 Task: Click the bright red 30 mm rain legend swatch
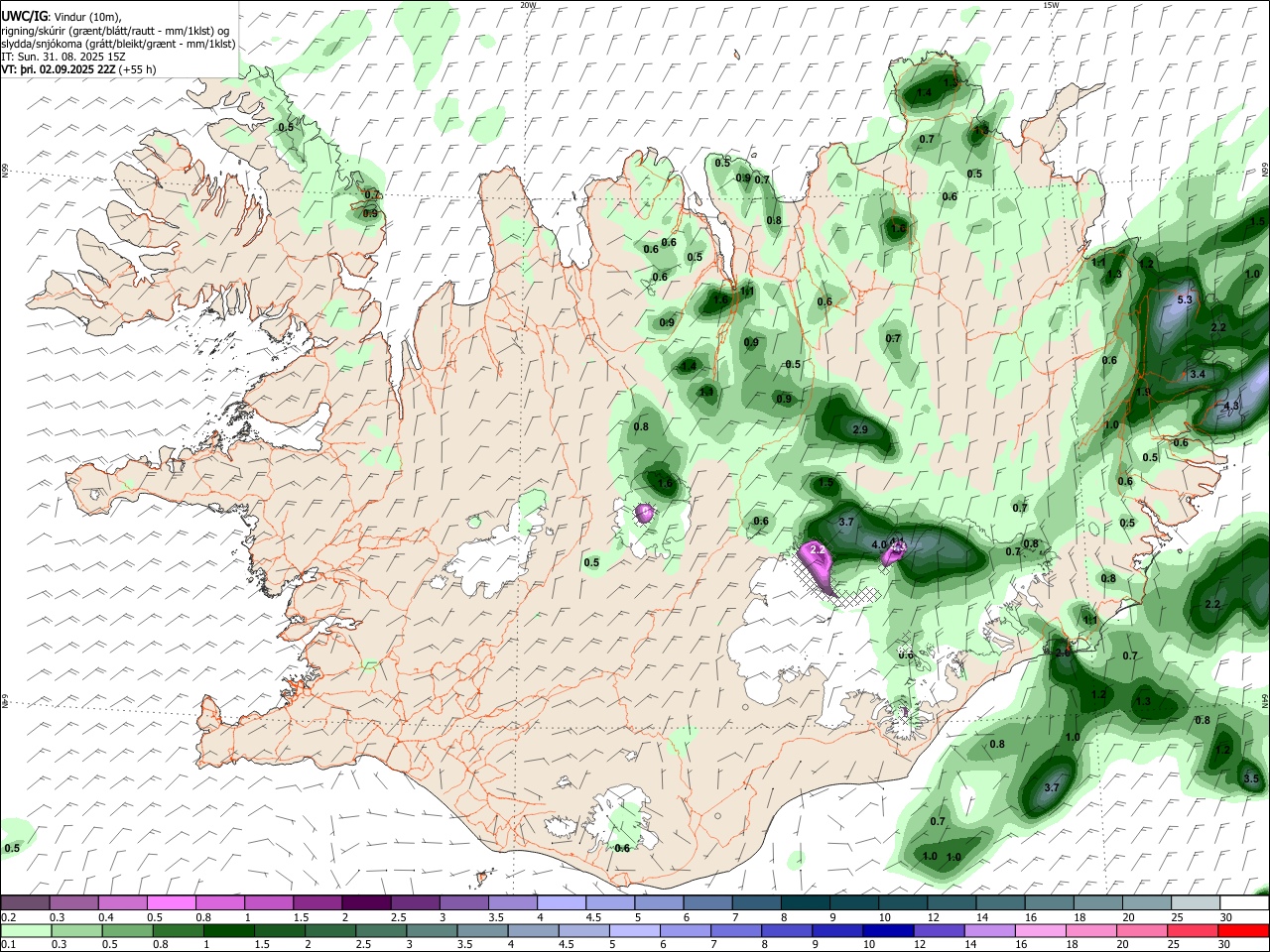[1244, 930]
